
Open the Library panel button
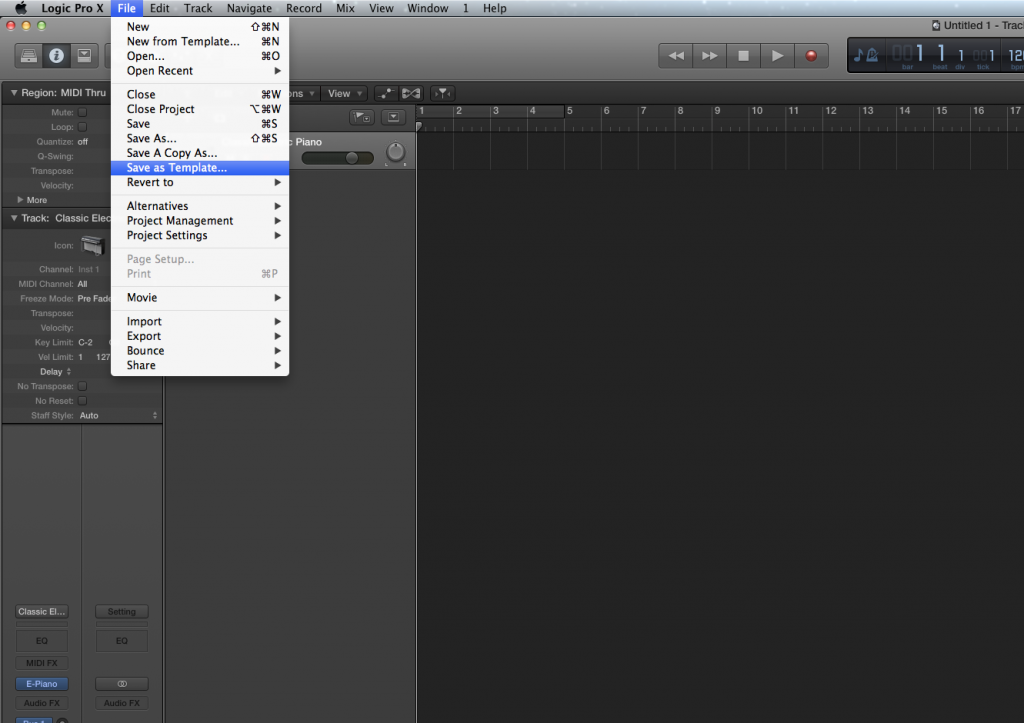click(x=29, y=56)
